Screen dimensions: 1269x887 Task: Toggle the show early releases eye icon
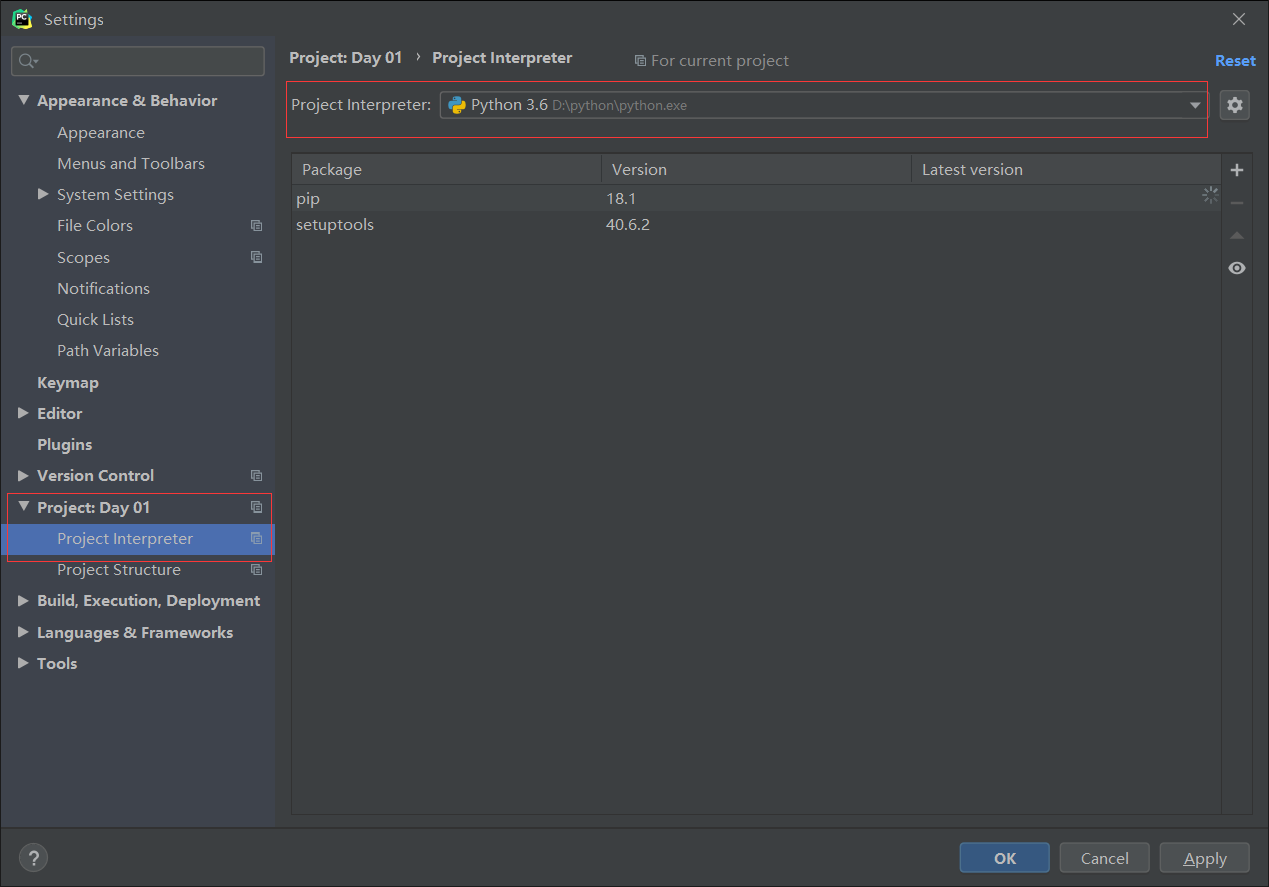tap(1237, 268)
